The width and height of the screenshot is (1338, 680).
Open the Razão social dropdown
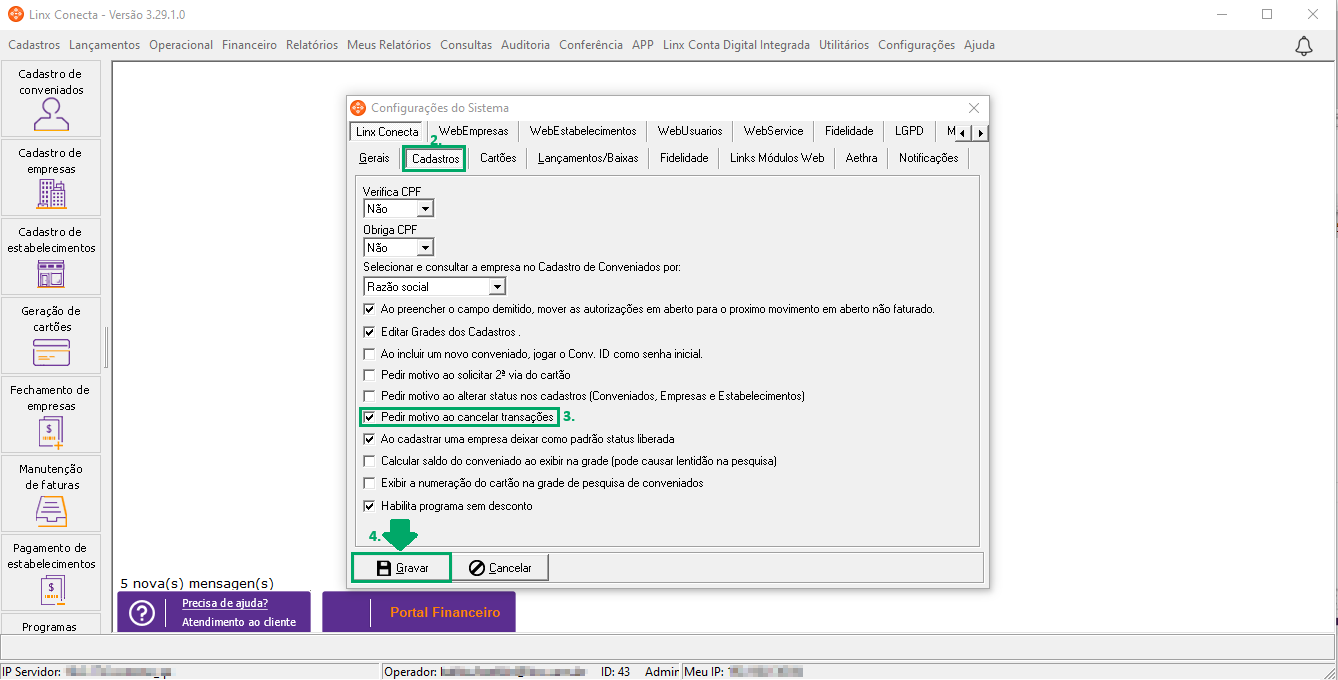(497, 287)
